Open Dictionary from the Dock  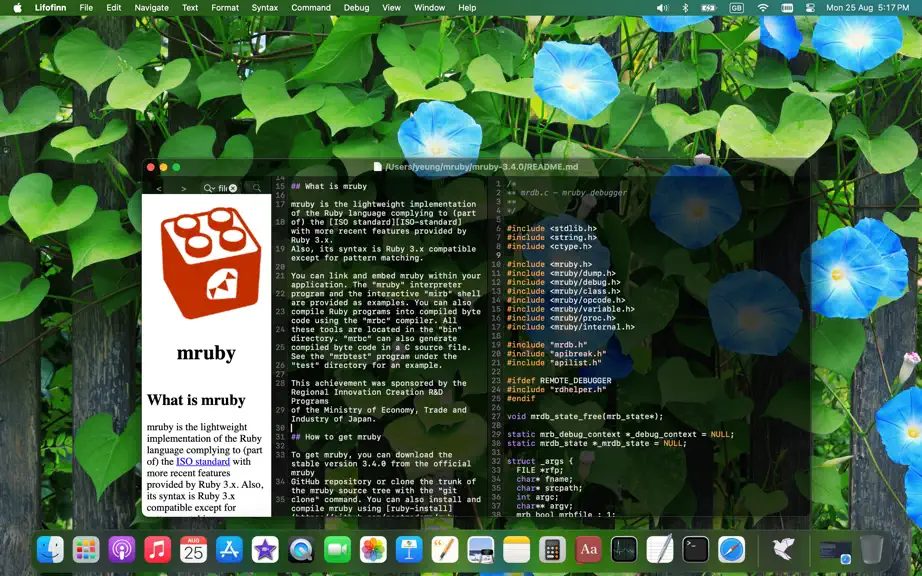pyautogui.click(x=588, y=550)
